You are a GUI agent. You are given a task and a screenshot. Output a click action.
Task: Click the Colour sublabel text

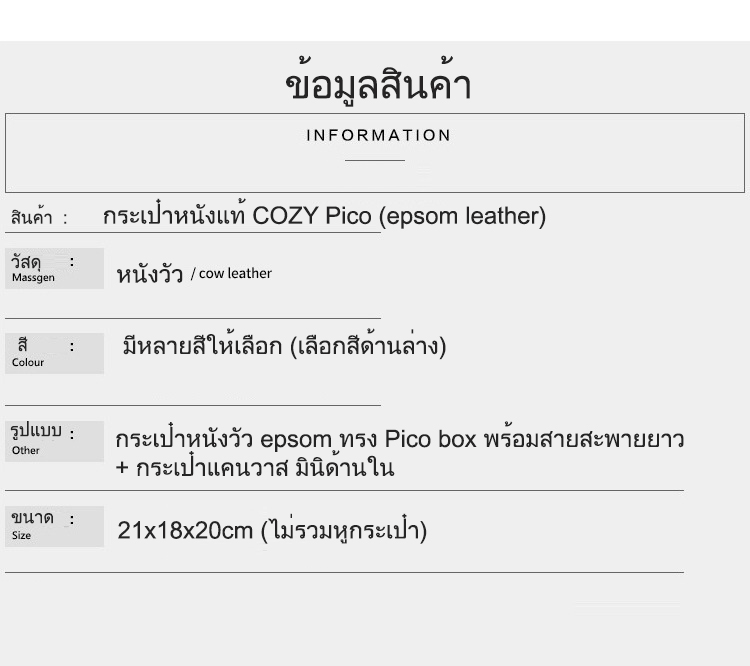point(28,362)
